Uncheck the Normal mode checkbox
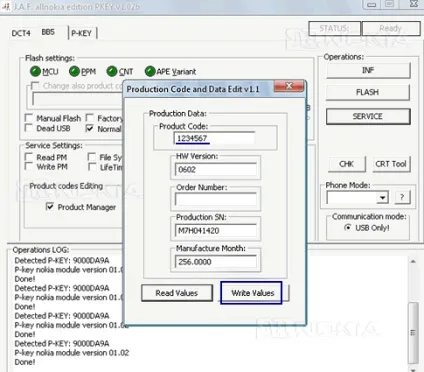424x372 pixels. pyautogui.click(x=90, y=128)
